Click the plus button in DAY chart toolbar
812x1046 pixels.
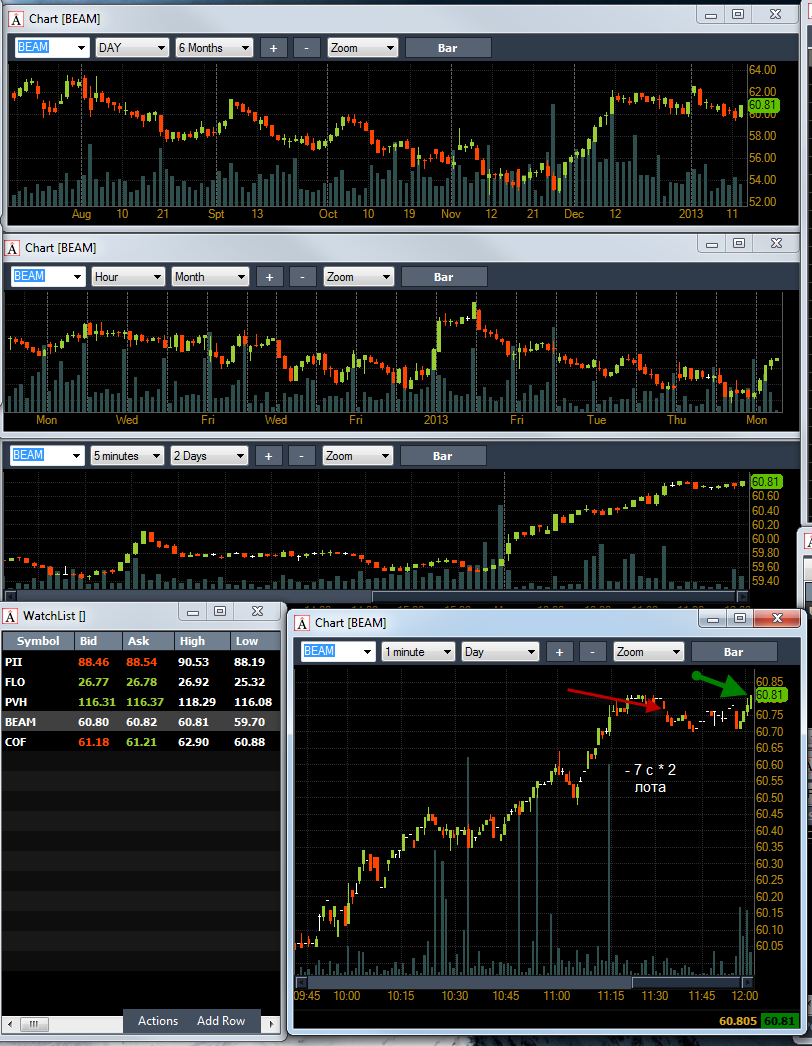[x=274, y=48]
